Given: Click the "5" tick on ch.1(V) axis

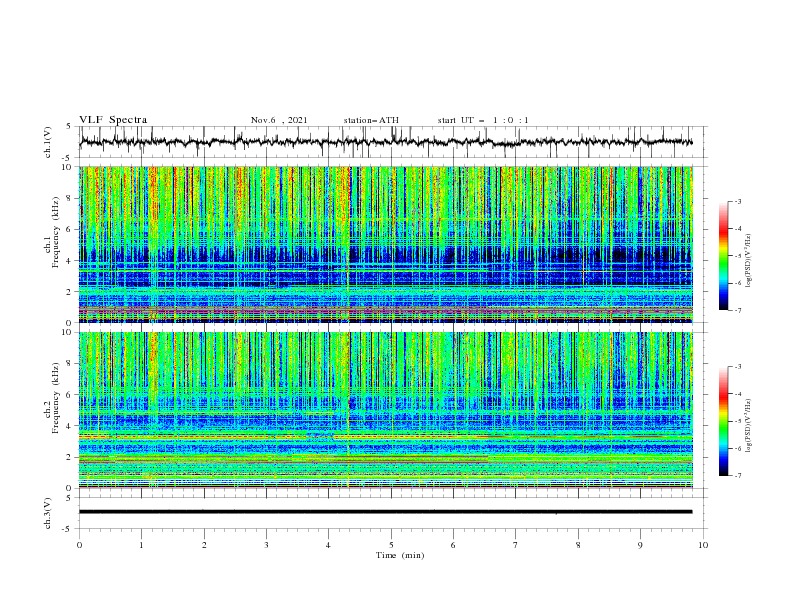Looking at the screenshot, I should 69,127.
